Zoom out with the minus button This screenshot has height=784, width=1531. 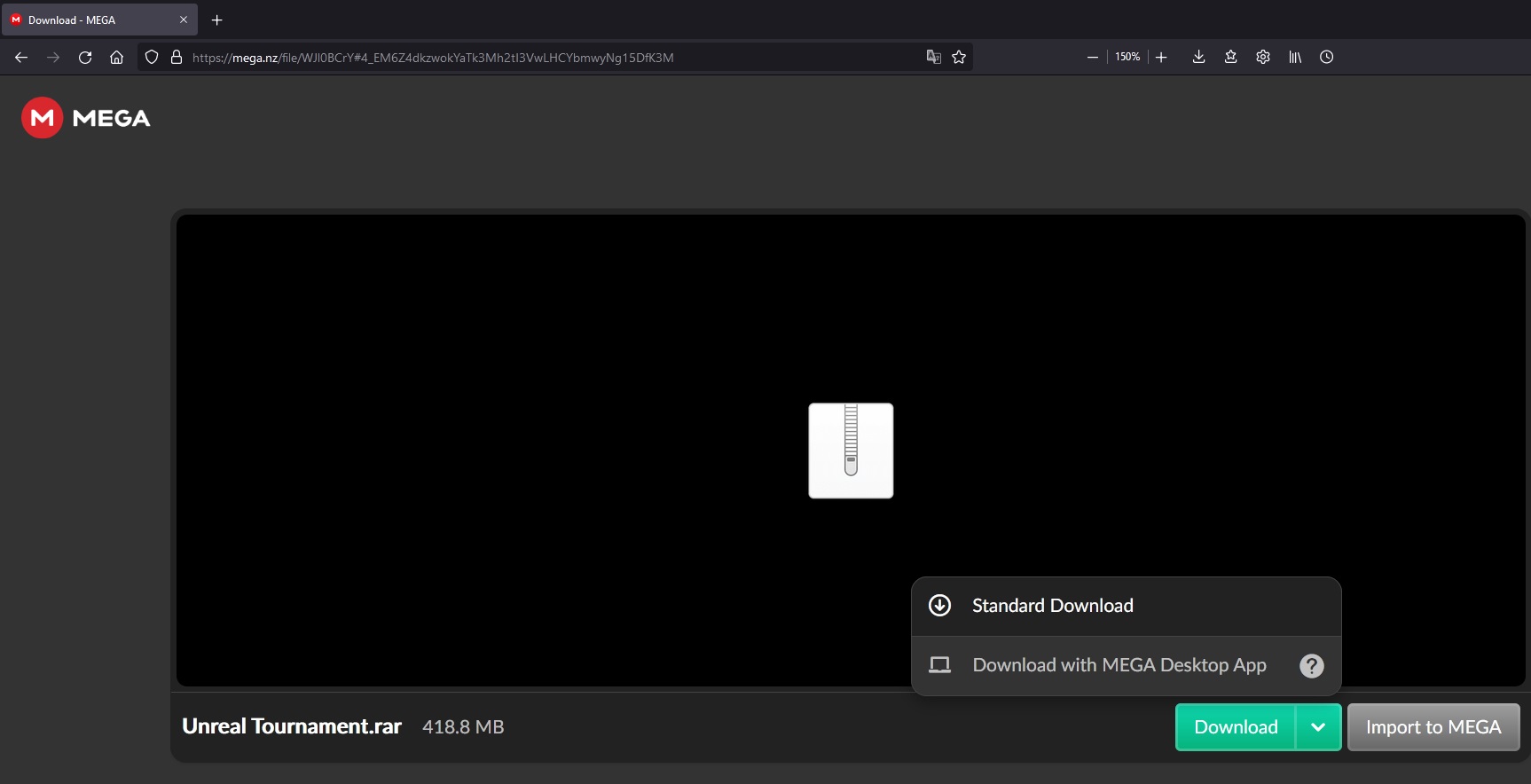[1093, 57]
